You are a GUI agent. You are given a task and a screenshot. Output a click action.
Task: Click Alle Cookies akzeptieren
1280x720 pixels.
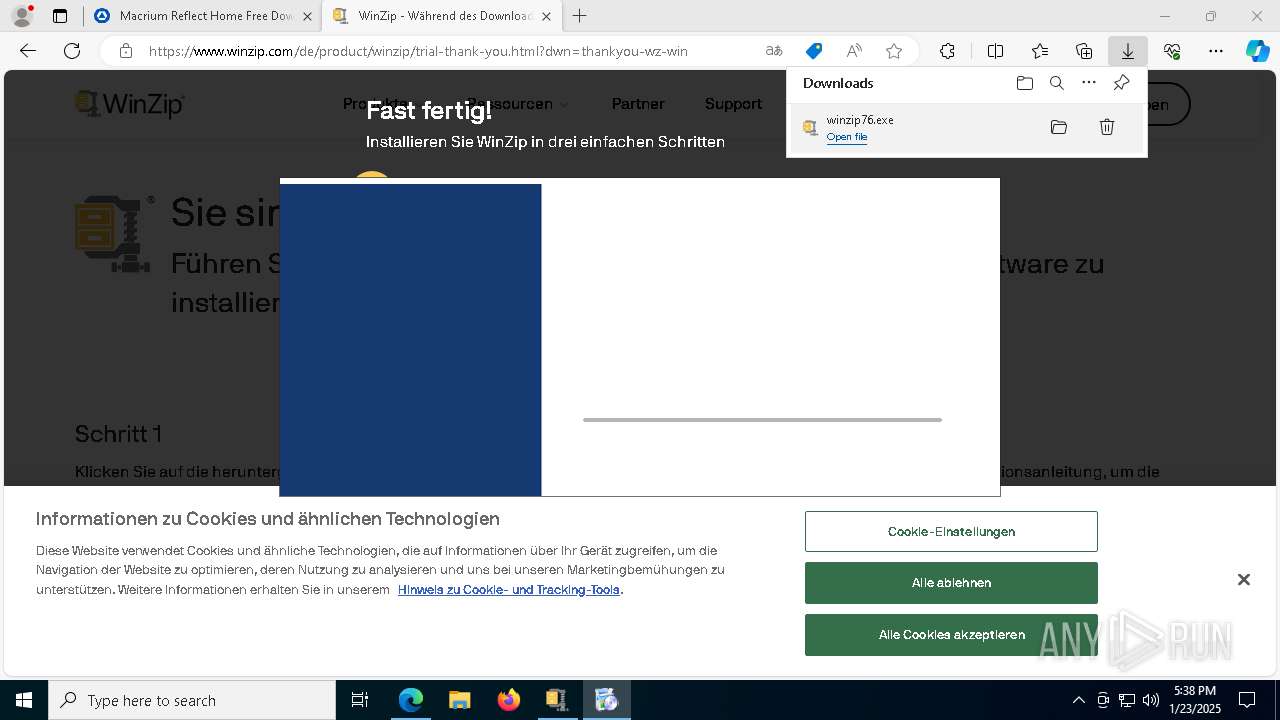951,634
